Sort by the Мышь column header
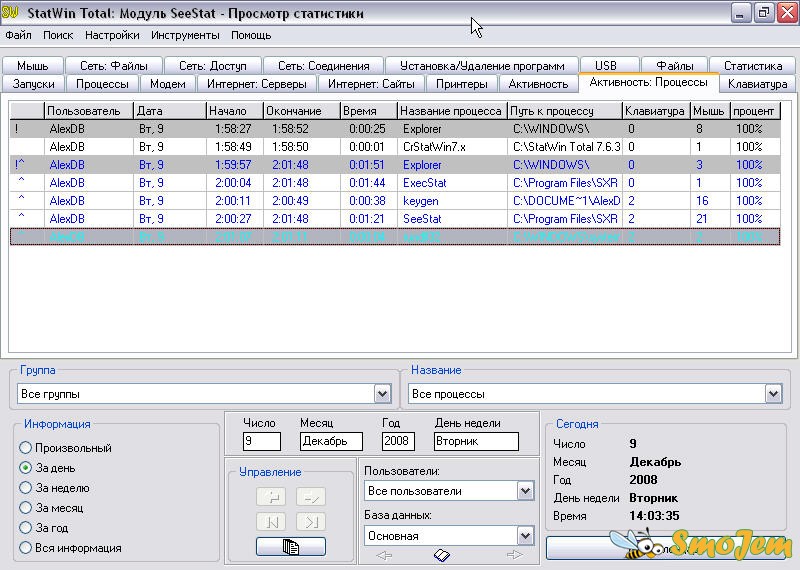The image size is (800, 570). click(710, 111)
